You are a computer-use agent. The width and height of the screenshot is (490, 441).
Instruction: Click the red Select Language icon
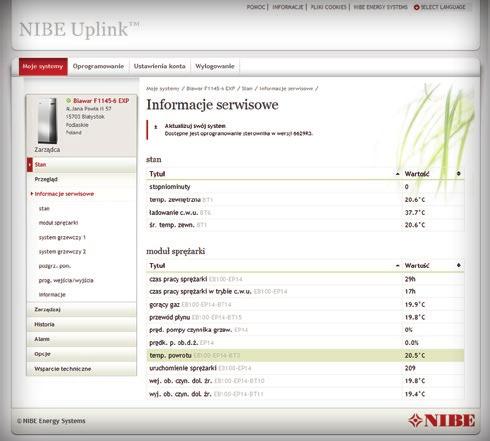[416, 7]
